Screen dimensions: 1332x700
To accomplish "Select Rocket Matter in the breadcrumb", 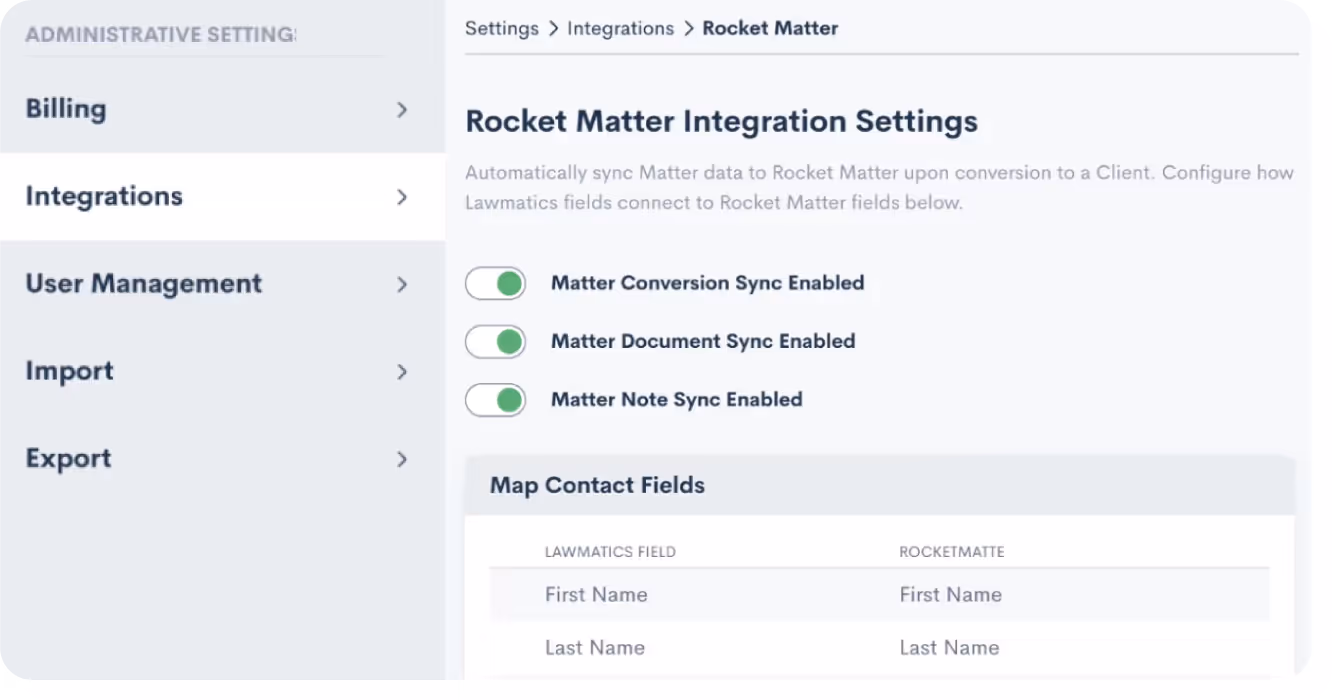I will (770, 28).
